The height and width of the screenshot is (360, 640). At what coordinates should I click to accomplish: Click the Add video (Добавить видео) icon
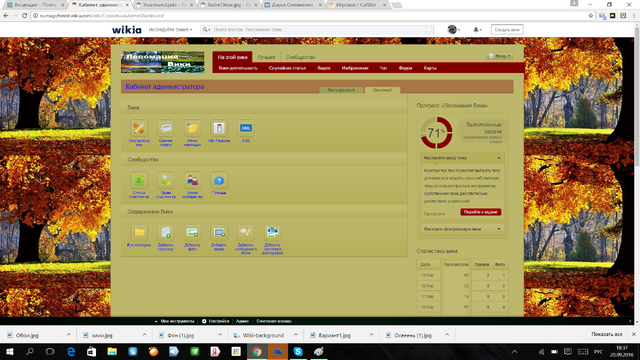[x=219, y=233]
